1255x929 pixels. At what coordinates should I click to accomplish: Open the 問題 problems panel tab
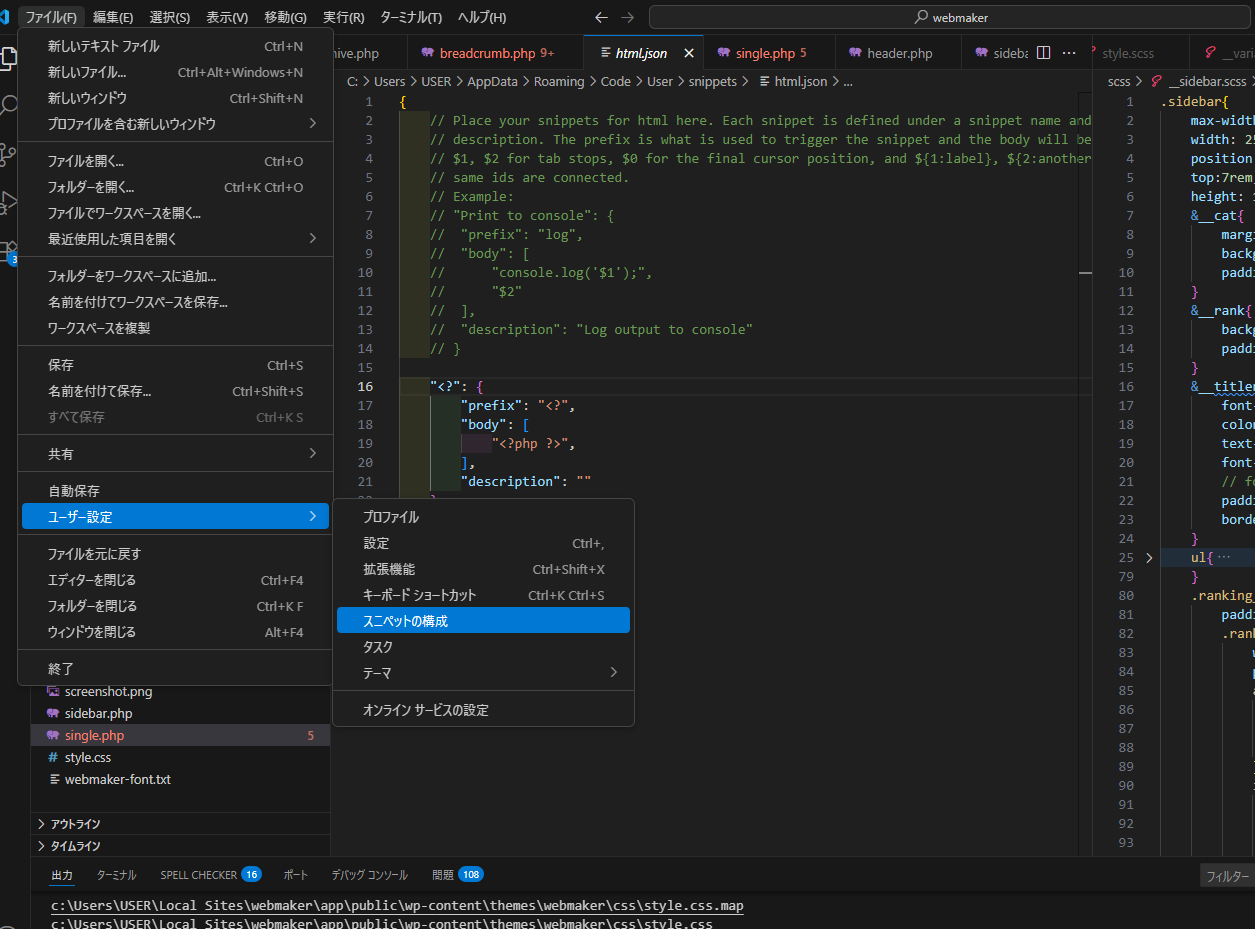(x=442, y=875)
